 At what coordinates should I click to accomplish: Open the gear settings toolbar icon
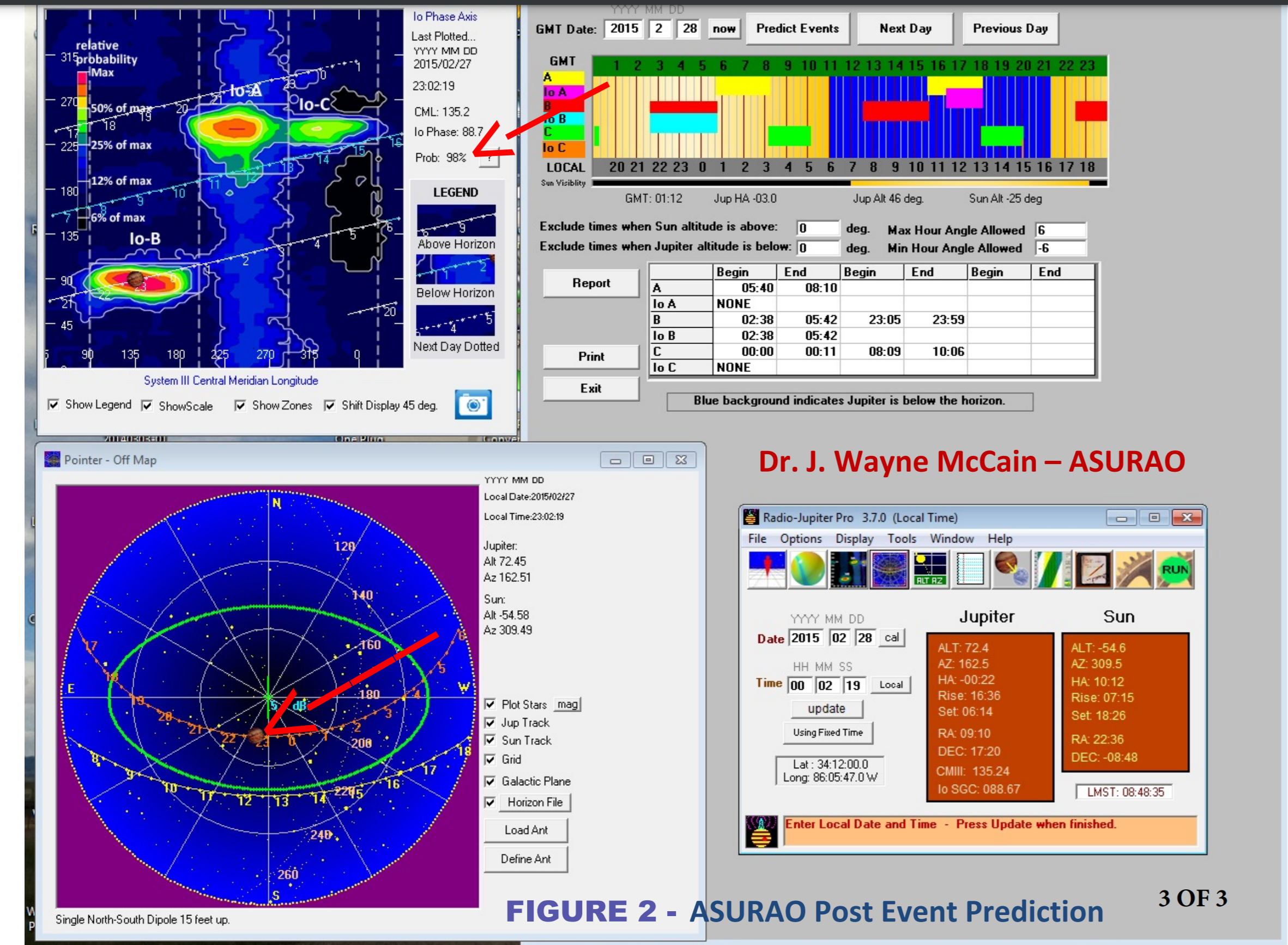(x=1133, y=569)
